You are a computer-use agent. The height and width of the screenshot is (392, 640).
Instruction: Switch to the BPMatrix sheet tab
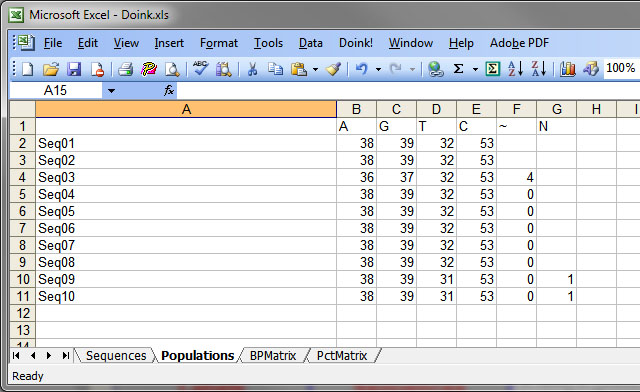pyautogui.click(x=273, y=356)
